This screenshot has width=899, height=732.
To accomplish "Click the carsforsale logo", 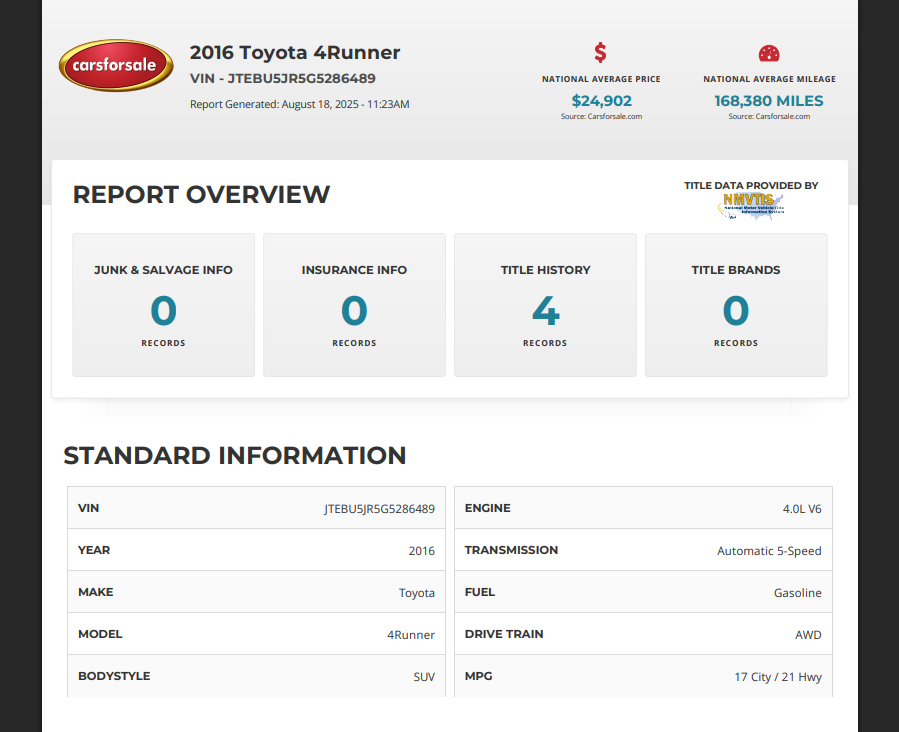I will click(x=116, y=65).
